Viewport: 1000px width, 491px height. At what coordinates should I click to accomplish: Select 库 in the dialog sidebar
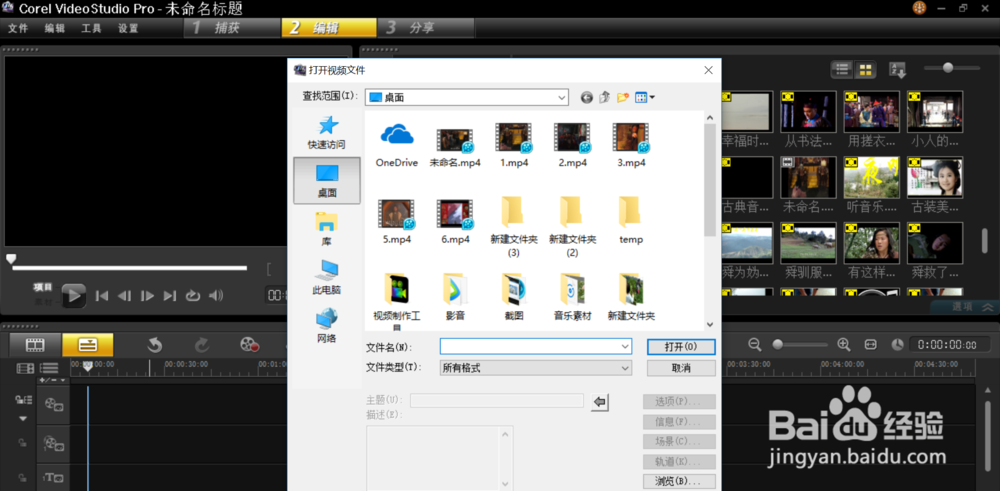coord(327,228)
